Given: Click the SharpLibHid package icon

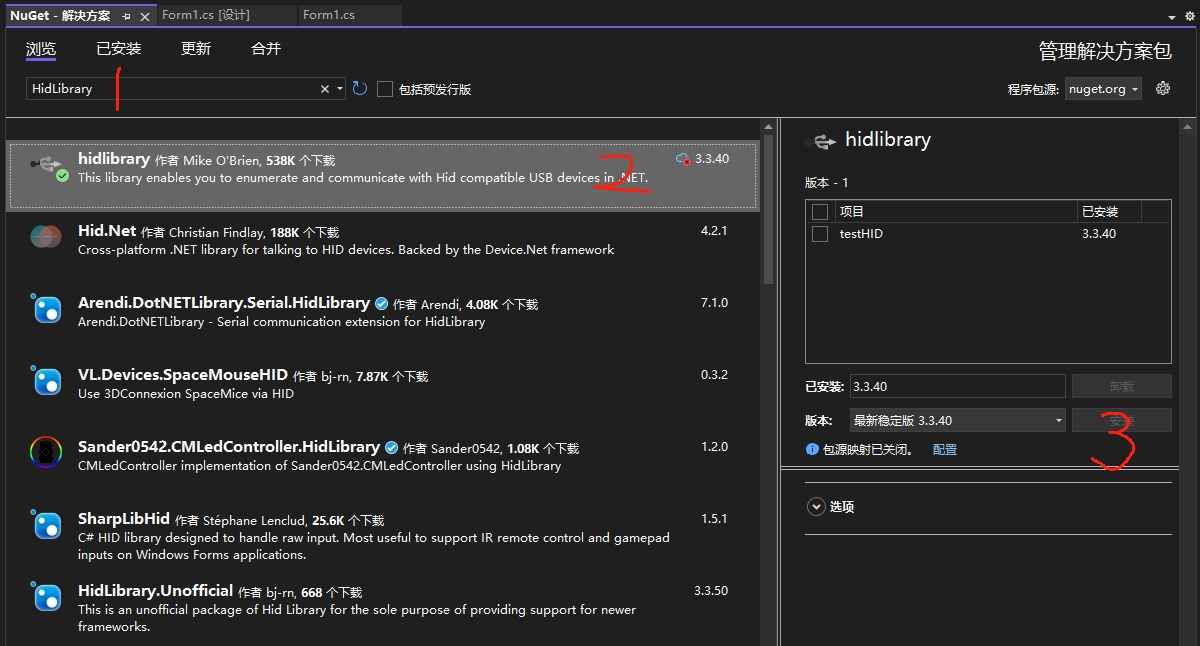Looking at the screenshot, I should pyautogui.click(x=46, y=525).
